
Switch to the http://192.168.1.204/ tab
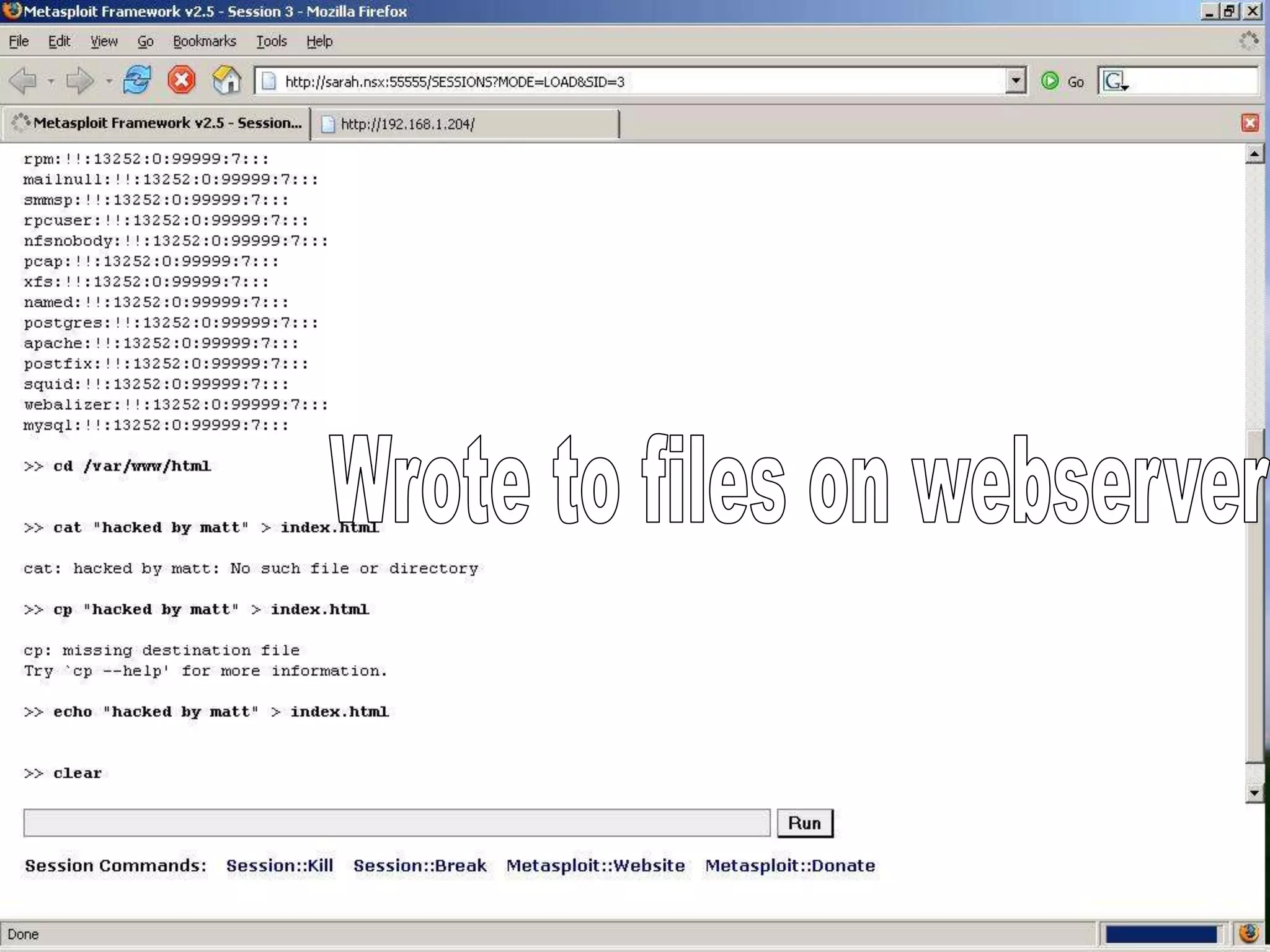[465, 124]
